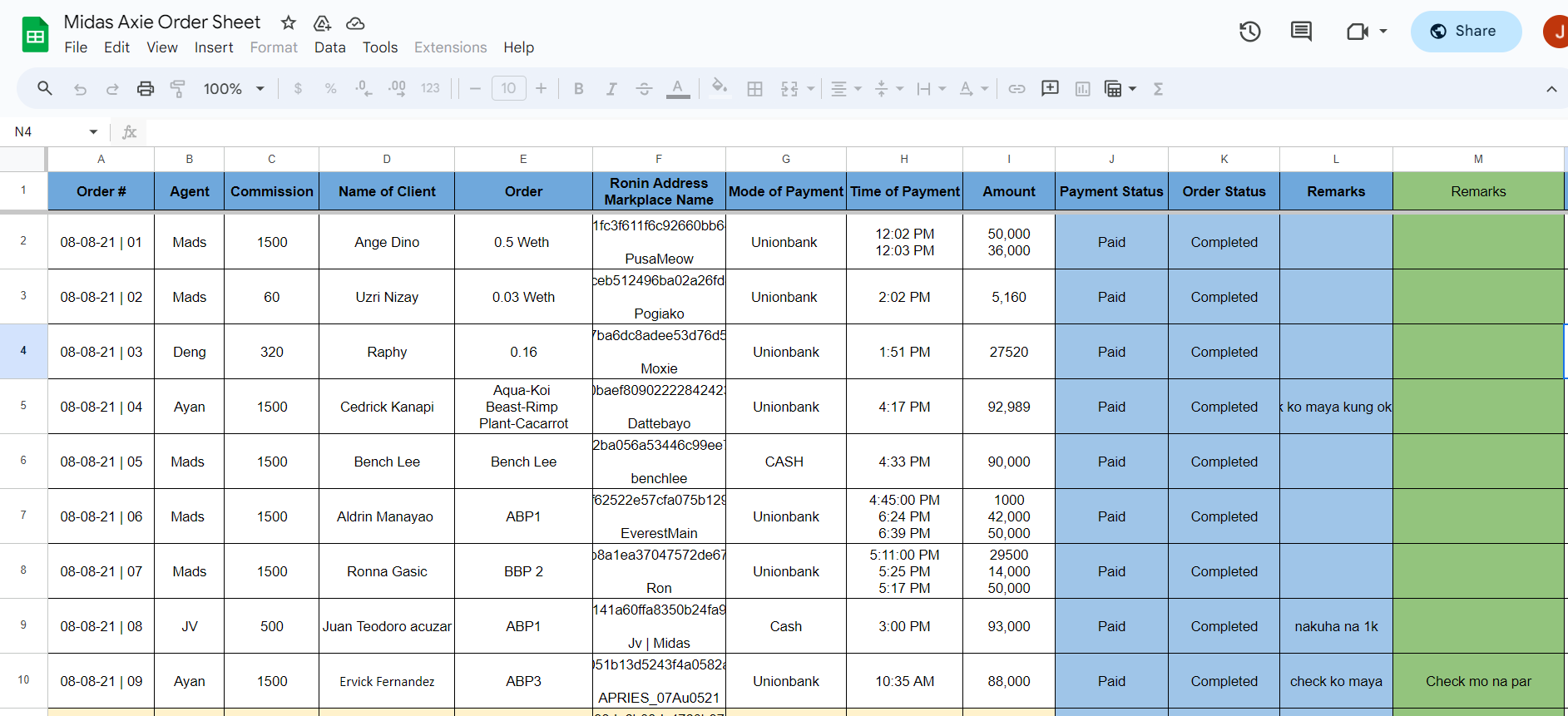This screenshot has width=1568, height=716.
Task: Toggle strikethrough formatting
Action: click(x=644, y=88)
